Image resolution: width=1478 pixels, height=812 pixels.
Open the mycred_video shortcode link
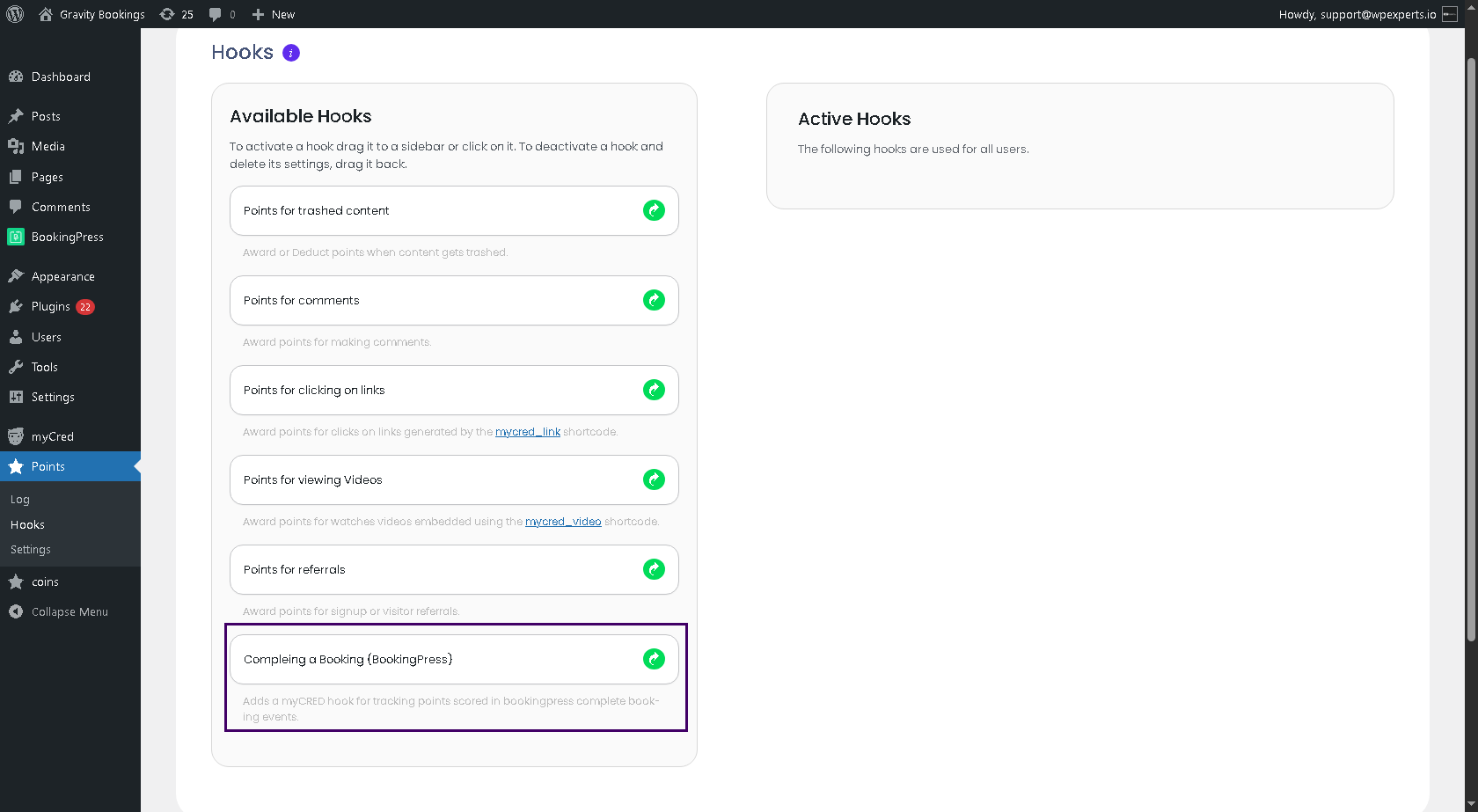click(563, 522)
